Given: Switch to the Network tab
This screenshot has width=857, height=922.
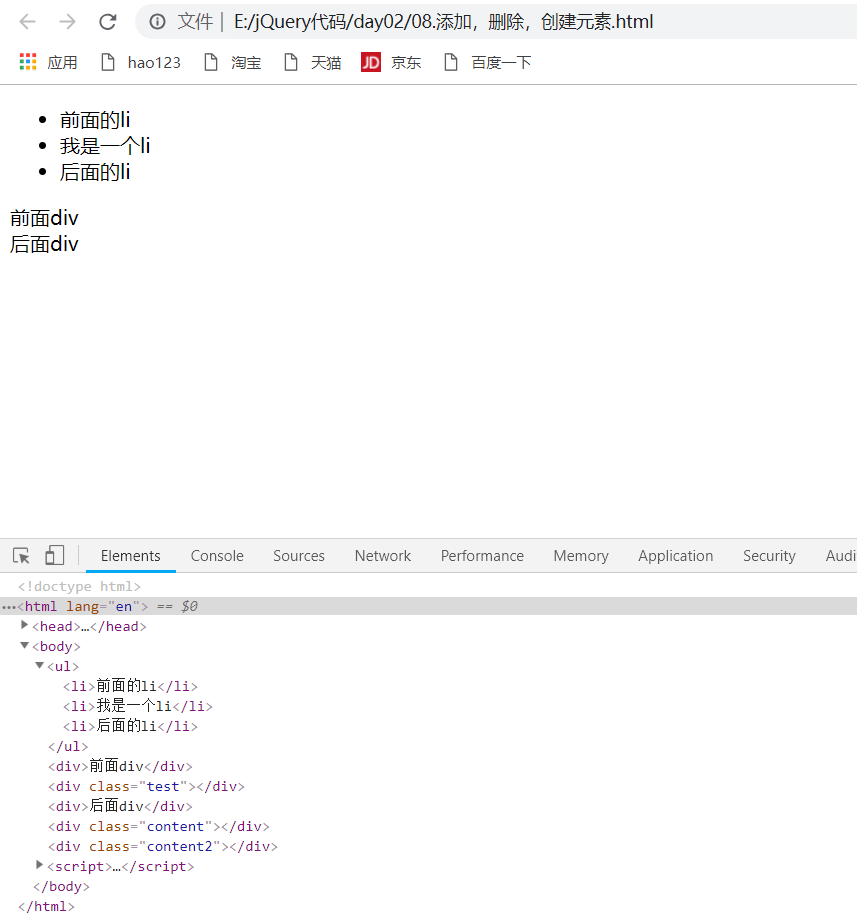Looking at the screenshot, I should 383,556.
